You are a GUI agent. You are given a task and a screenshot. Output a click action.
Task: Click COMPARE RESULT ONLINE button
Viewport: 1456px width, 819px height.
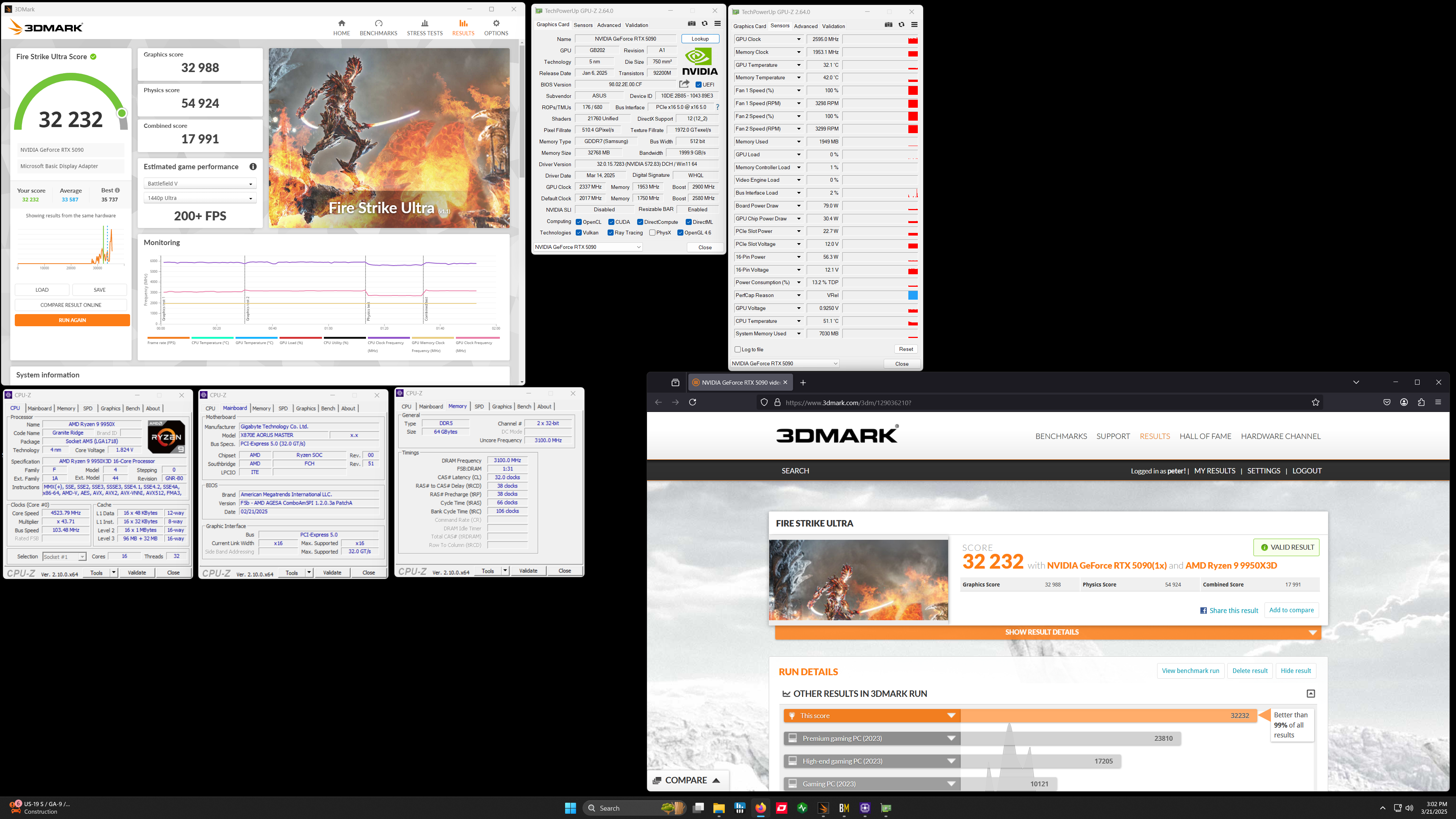click(71, 305)
